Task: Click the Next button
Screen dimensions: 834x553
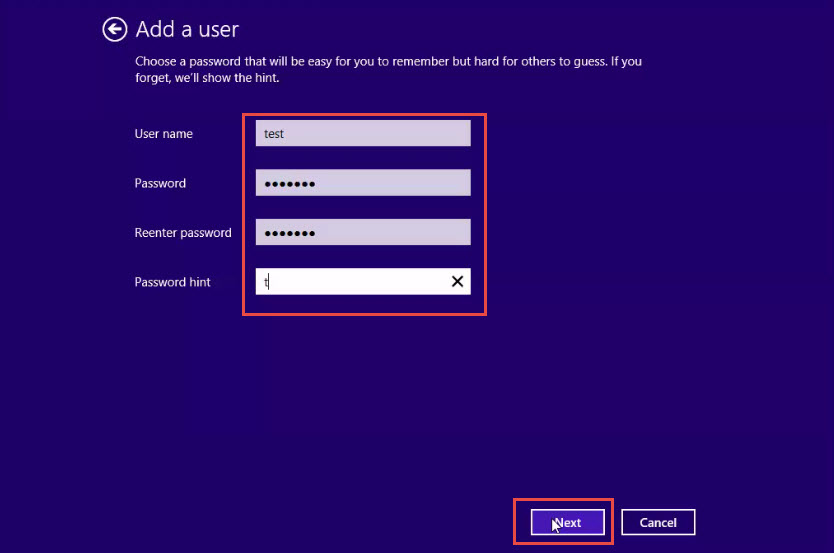Action: pos(568,522)
